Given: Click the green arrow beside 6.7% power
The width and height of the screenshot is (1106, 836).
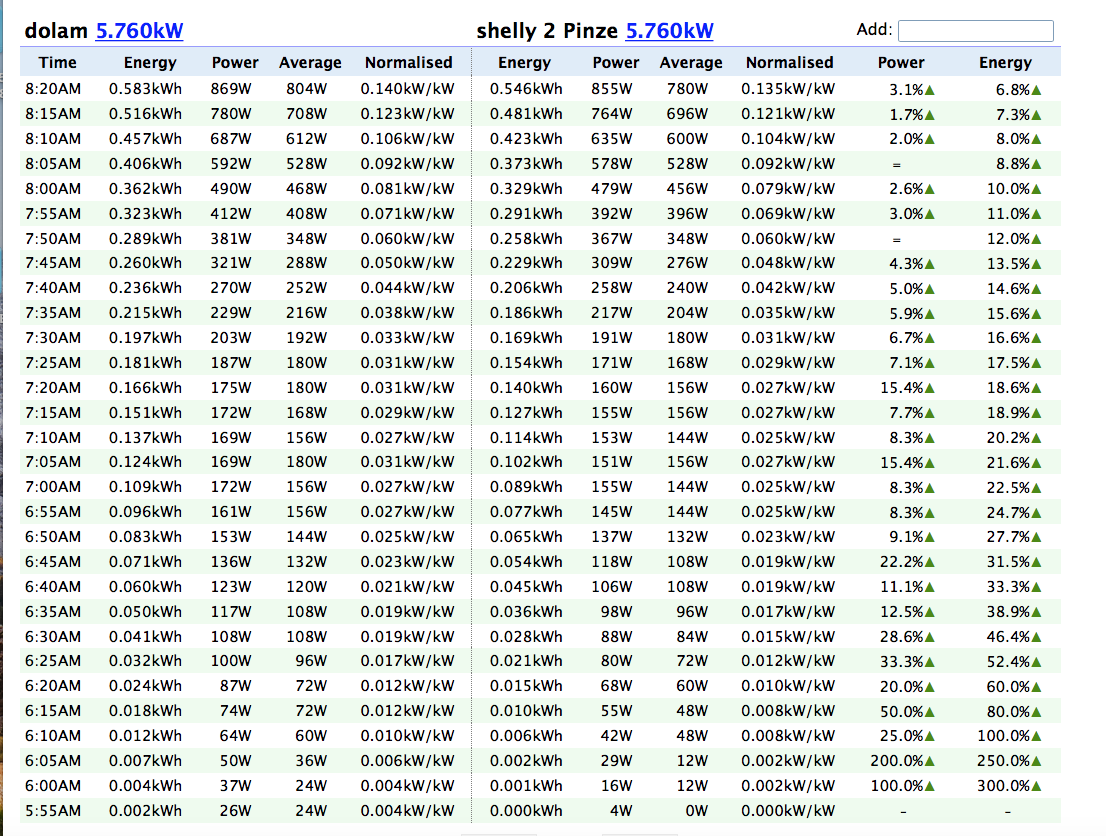Looking at the screenshot, I should pos(930,339).
